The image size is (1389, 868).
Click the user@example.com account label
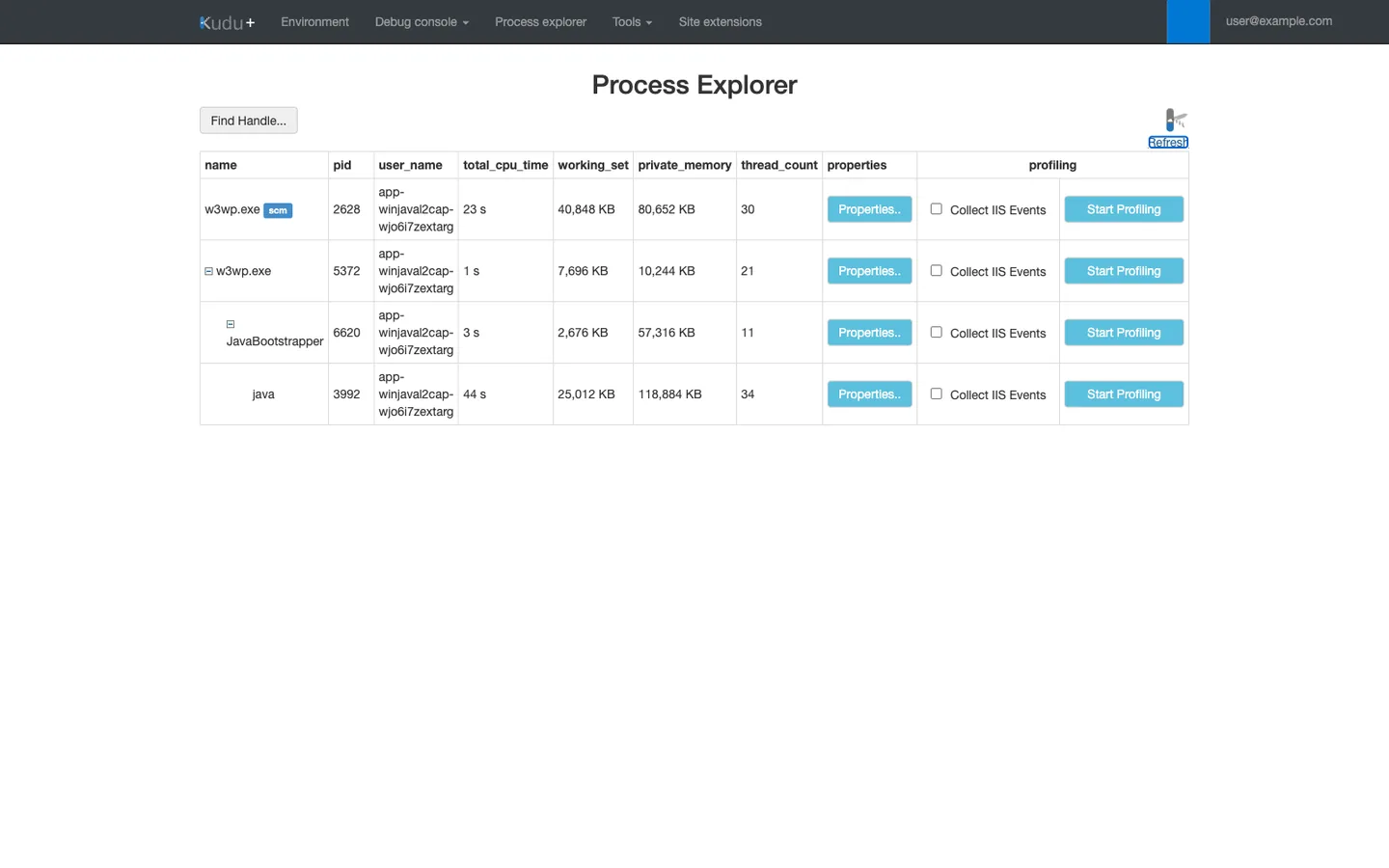(x=1279, y=21)
